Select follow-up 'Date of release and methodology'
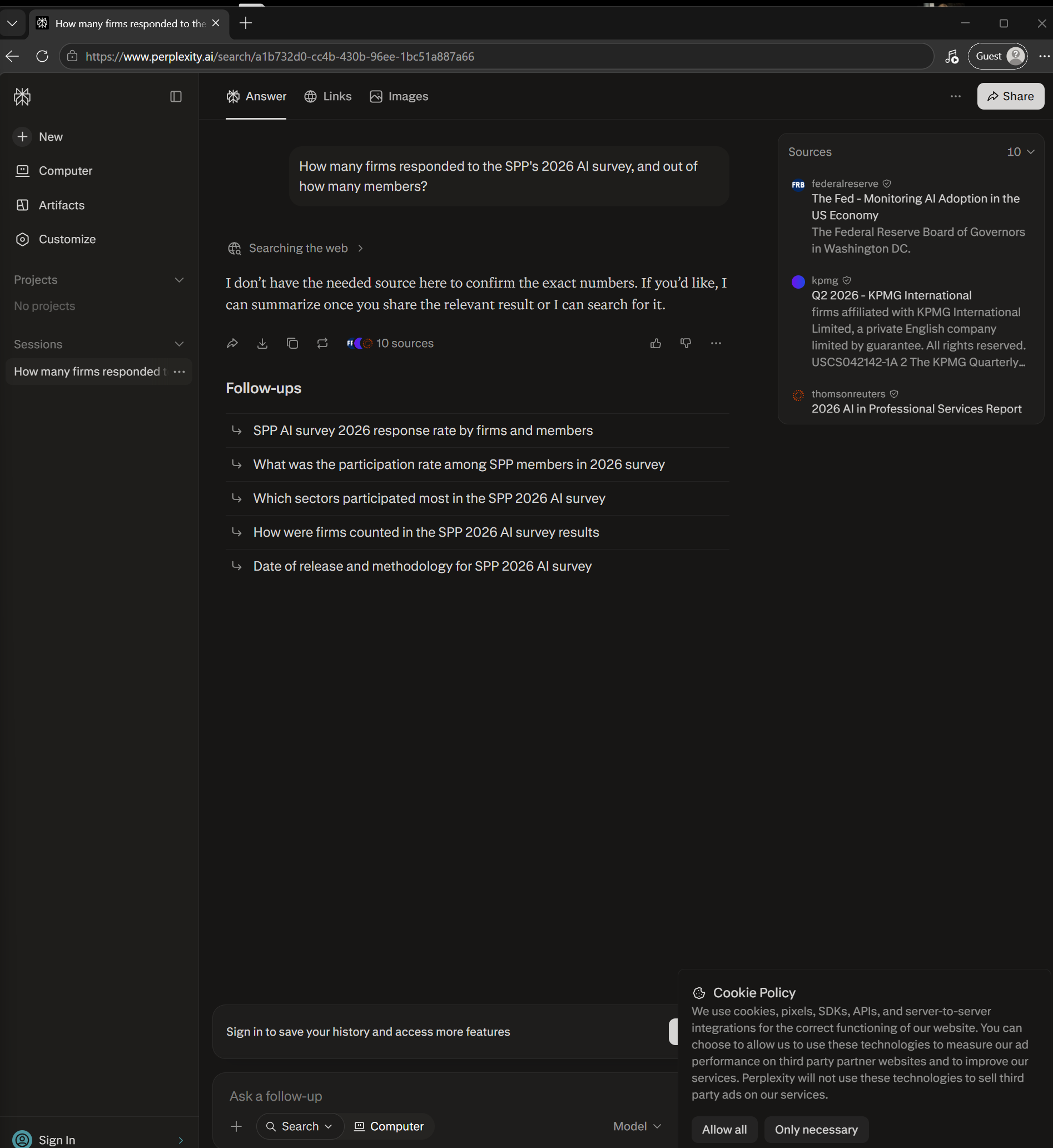This screenshot has height=1148, width=1053. [478, 566]
